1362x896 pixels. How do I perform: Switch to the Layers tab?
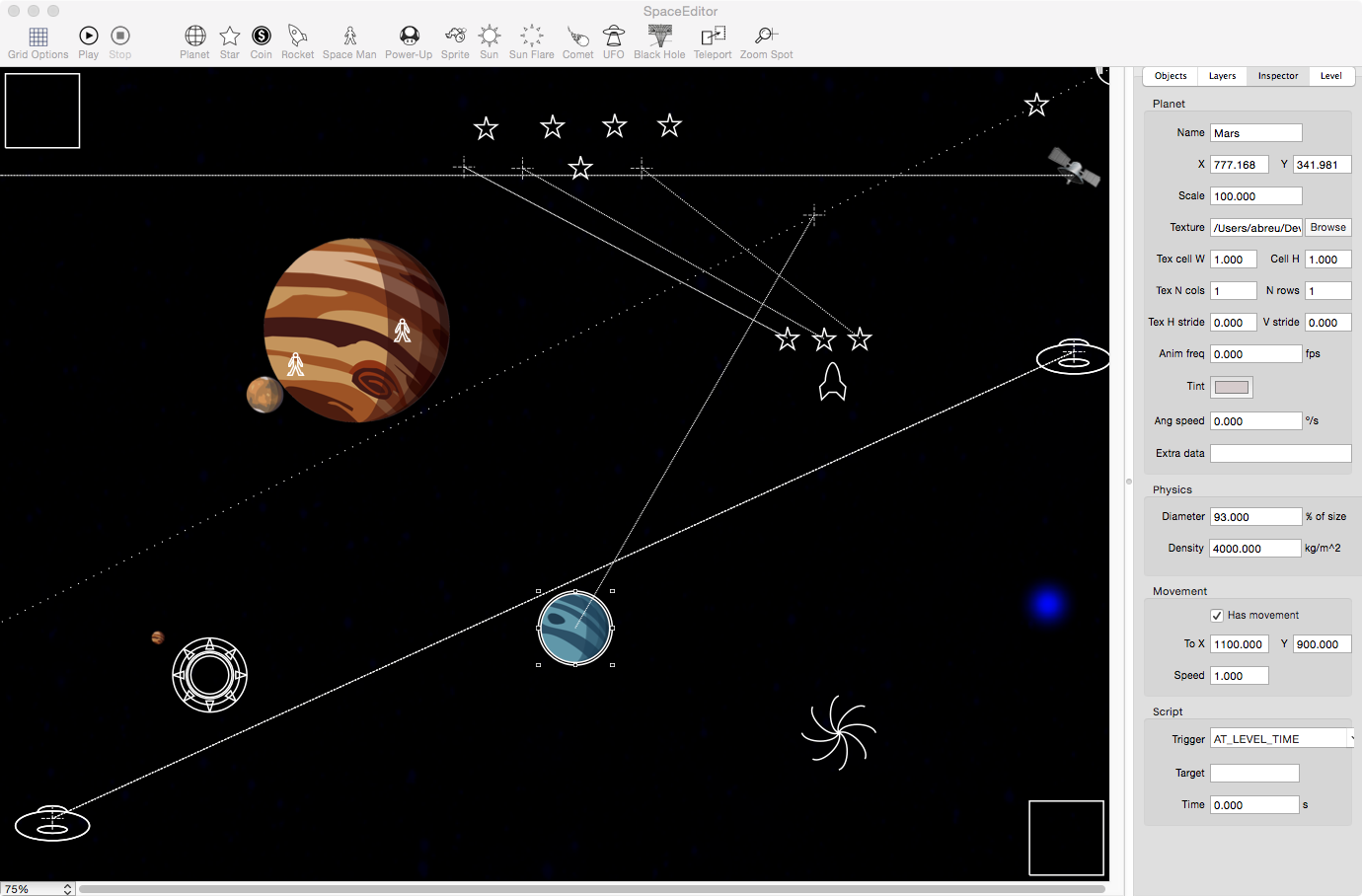point(1222,76)
